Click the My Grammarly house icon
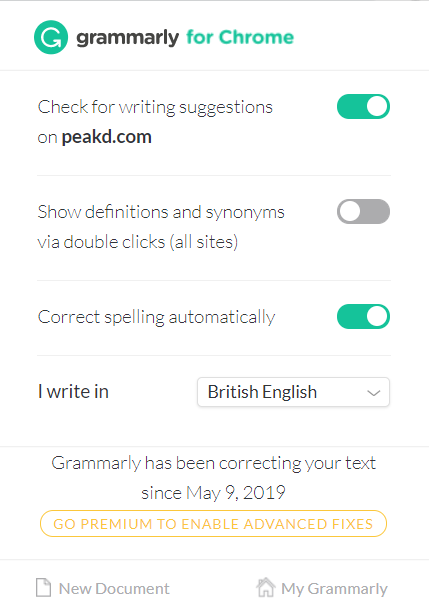This screenshot has width=429, height=613. (x=266, y=587)
